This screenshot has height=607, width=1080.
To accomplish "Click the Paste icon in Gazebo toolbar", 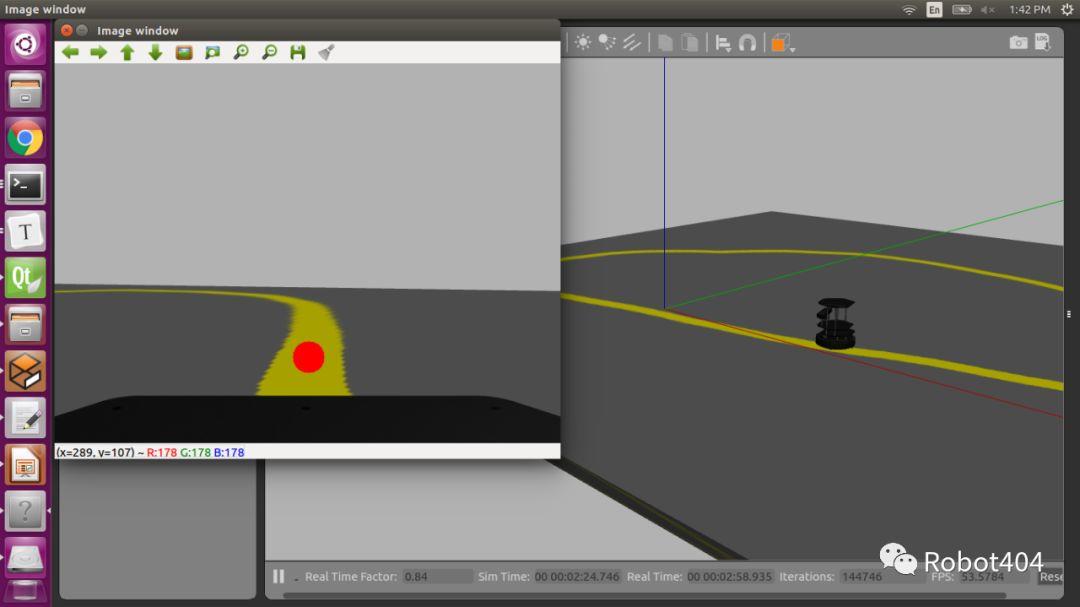I will (689, 43).
